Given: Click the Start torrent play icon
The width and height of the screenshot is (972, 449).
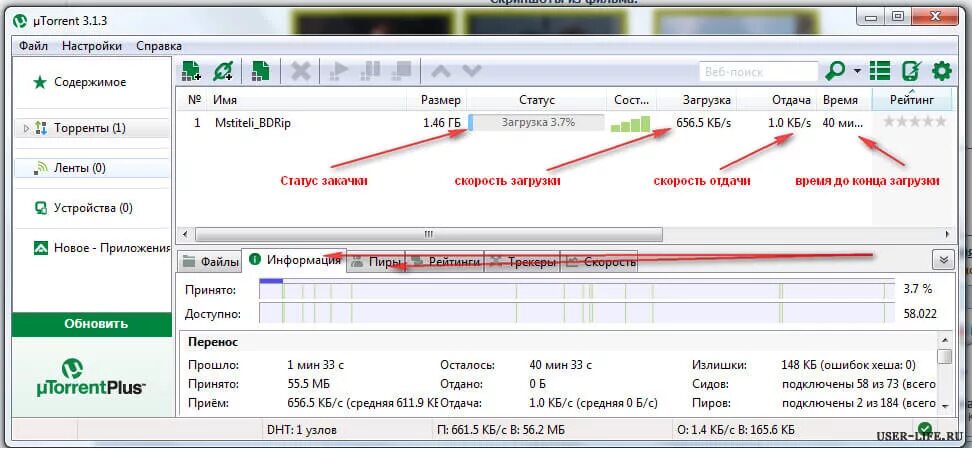Looking at the screenshot, I should [x=338, y=71].
